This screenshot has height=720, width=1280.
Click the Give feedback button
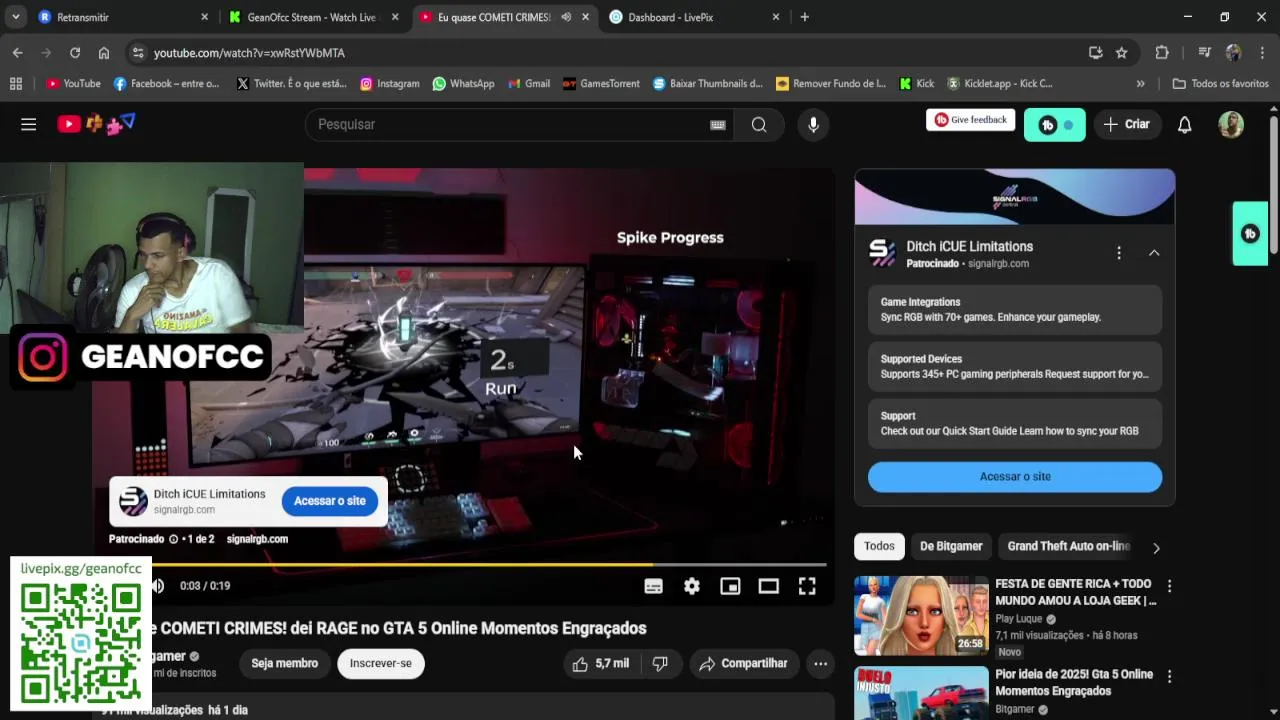click(x=970, y=120)
